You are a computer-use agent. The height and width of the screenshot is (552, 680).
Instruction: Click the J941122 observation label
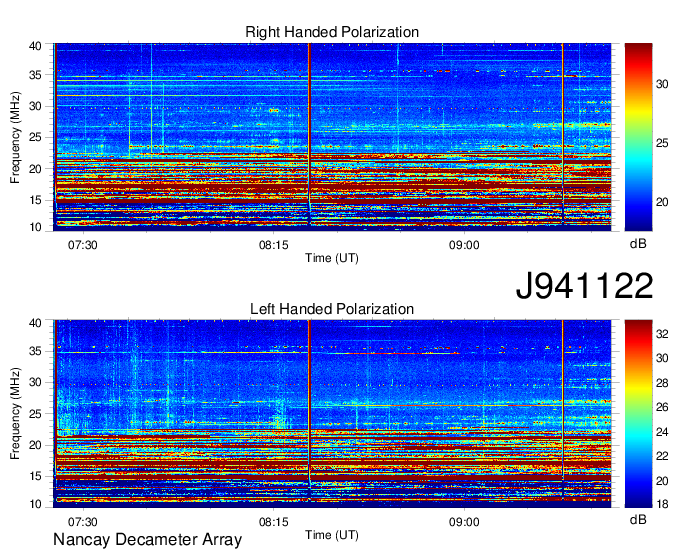(584, 285)
